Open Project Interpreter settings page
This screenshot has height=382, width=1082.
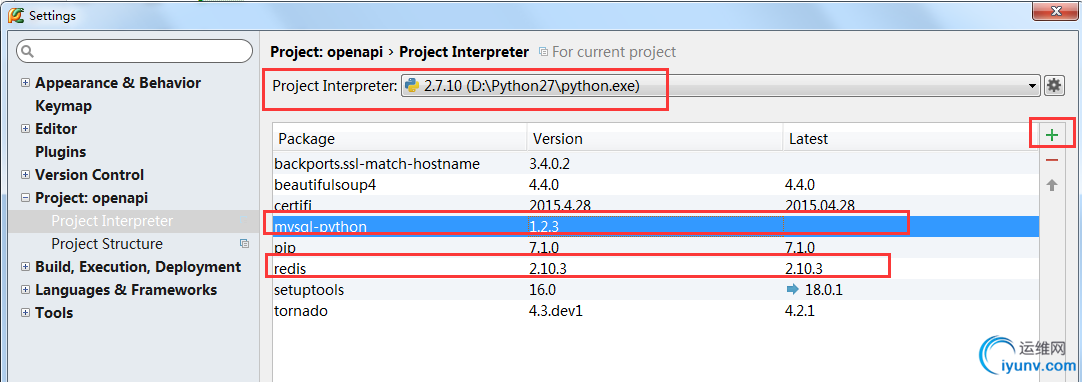(x=112, y=221)
